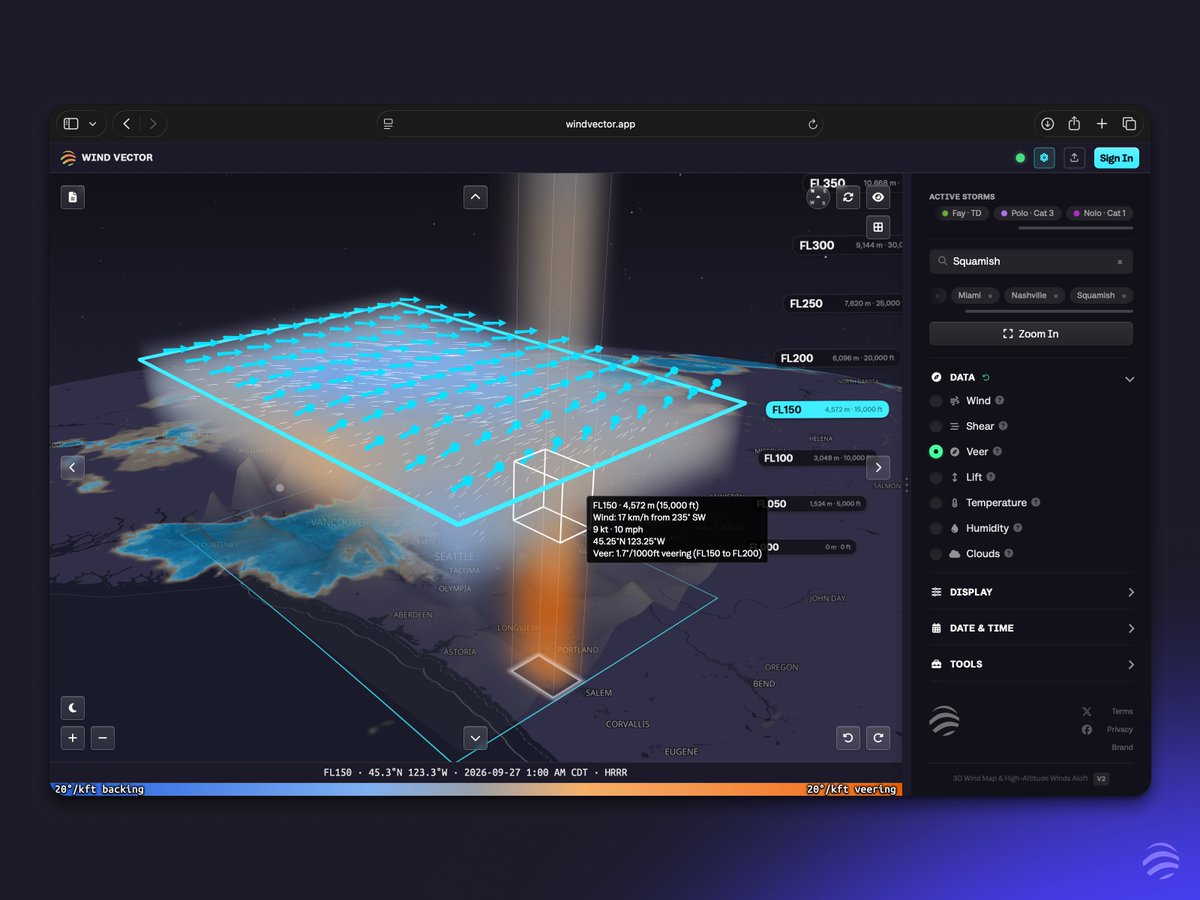Expand the DISPLAY section
The width and height of the screenshot is (1200, 900).
pos(1032,592)
